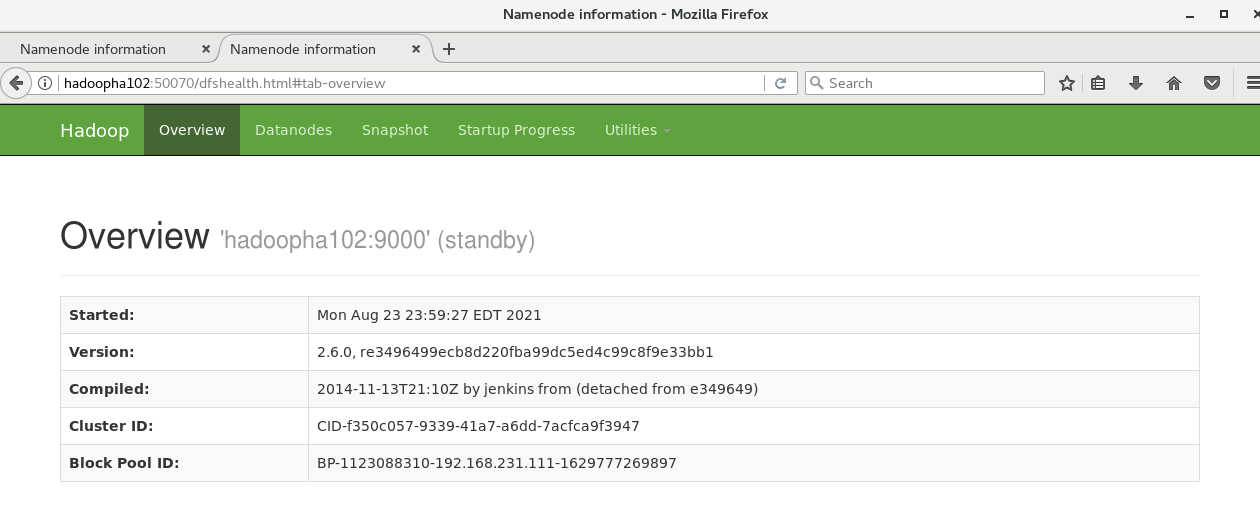Switch to the first Namenode information tab
This screenshot has width=1260, height=509.
[93, 49]
